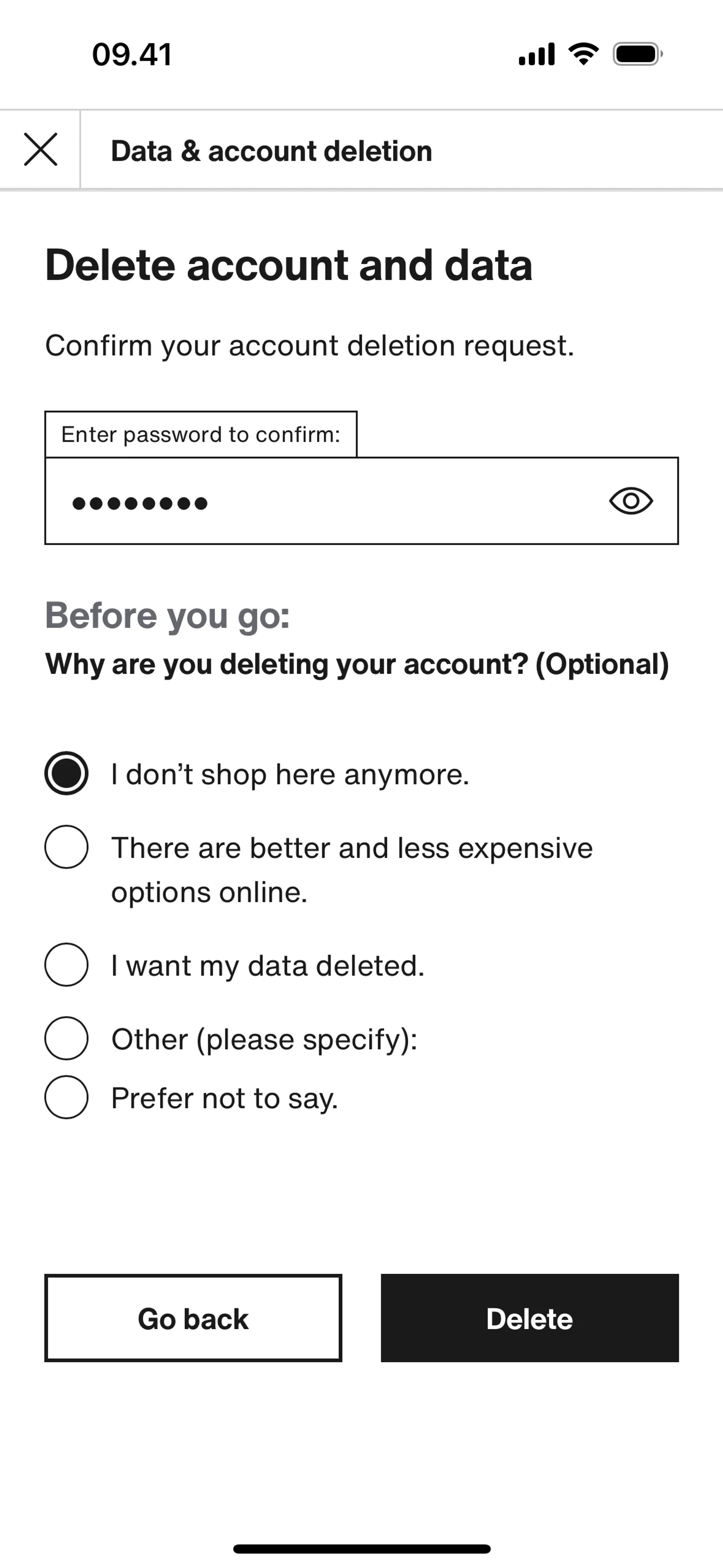The width and height of the screenshot is (723, 1568).
Task: Tap the battery indicator icon
Action: 637,54
